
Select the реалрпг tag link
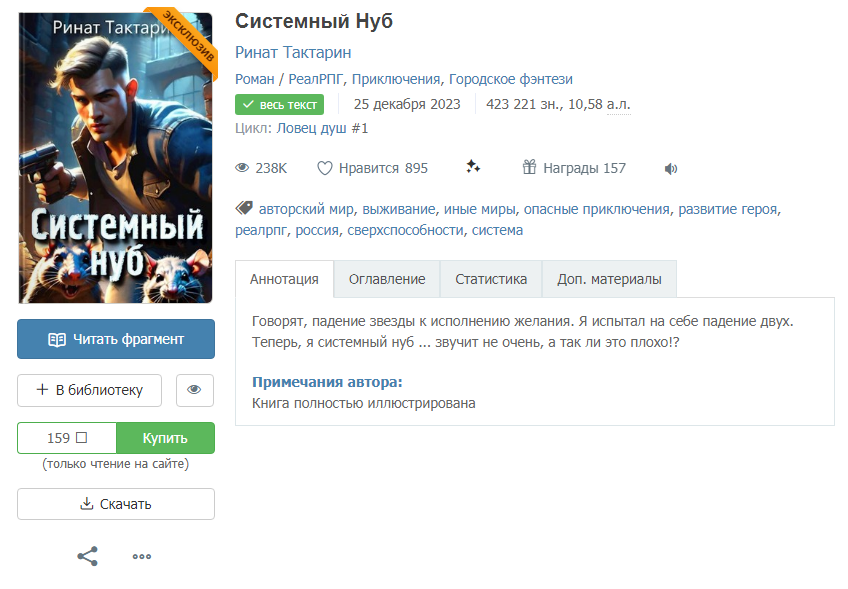(261, 230)
